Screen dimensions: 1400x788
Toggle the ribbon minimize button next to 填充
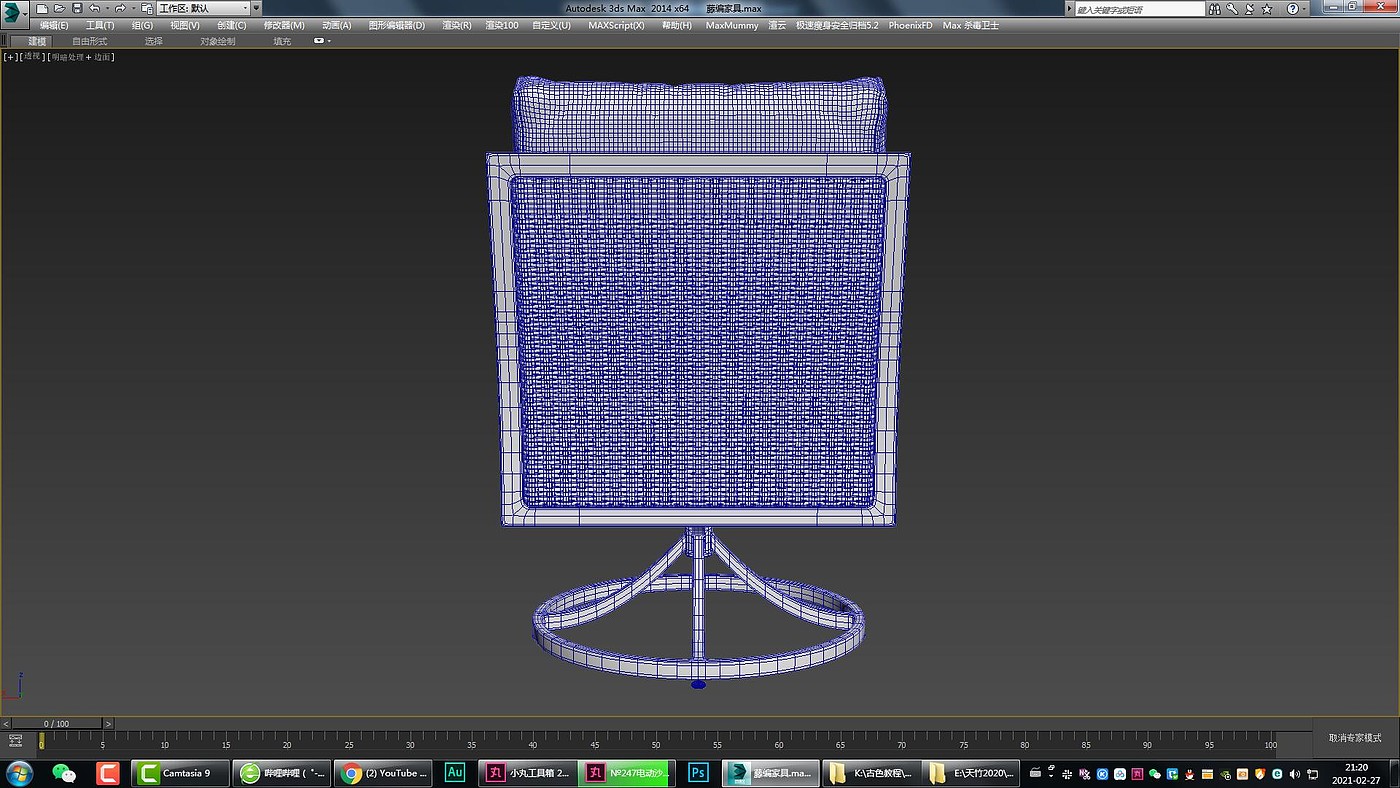(x=321, y=41)
